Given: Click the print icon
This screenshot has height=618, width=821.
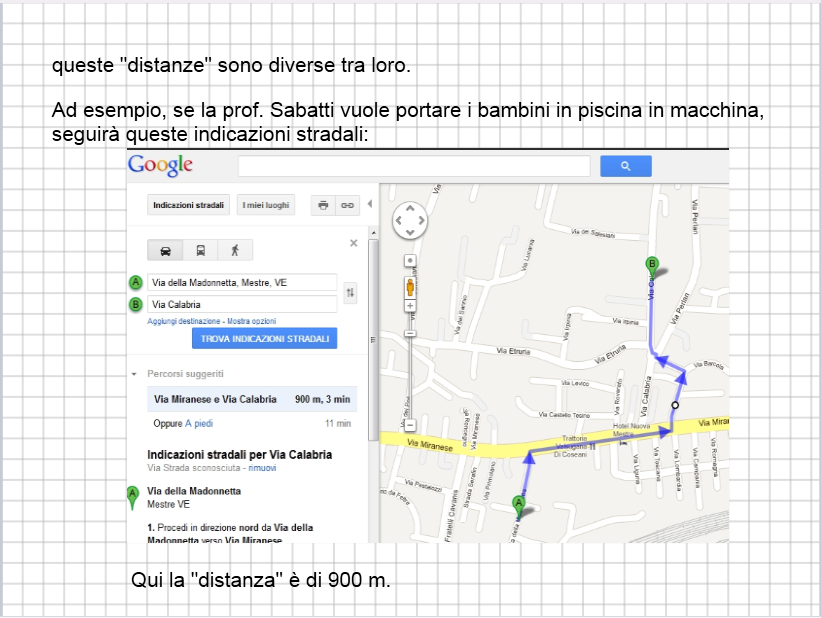Looking at the screenshot, I should click(323, 205).
